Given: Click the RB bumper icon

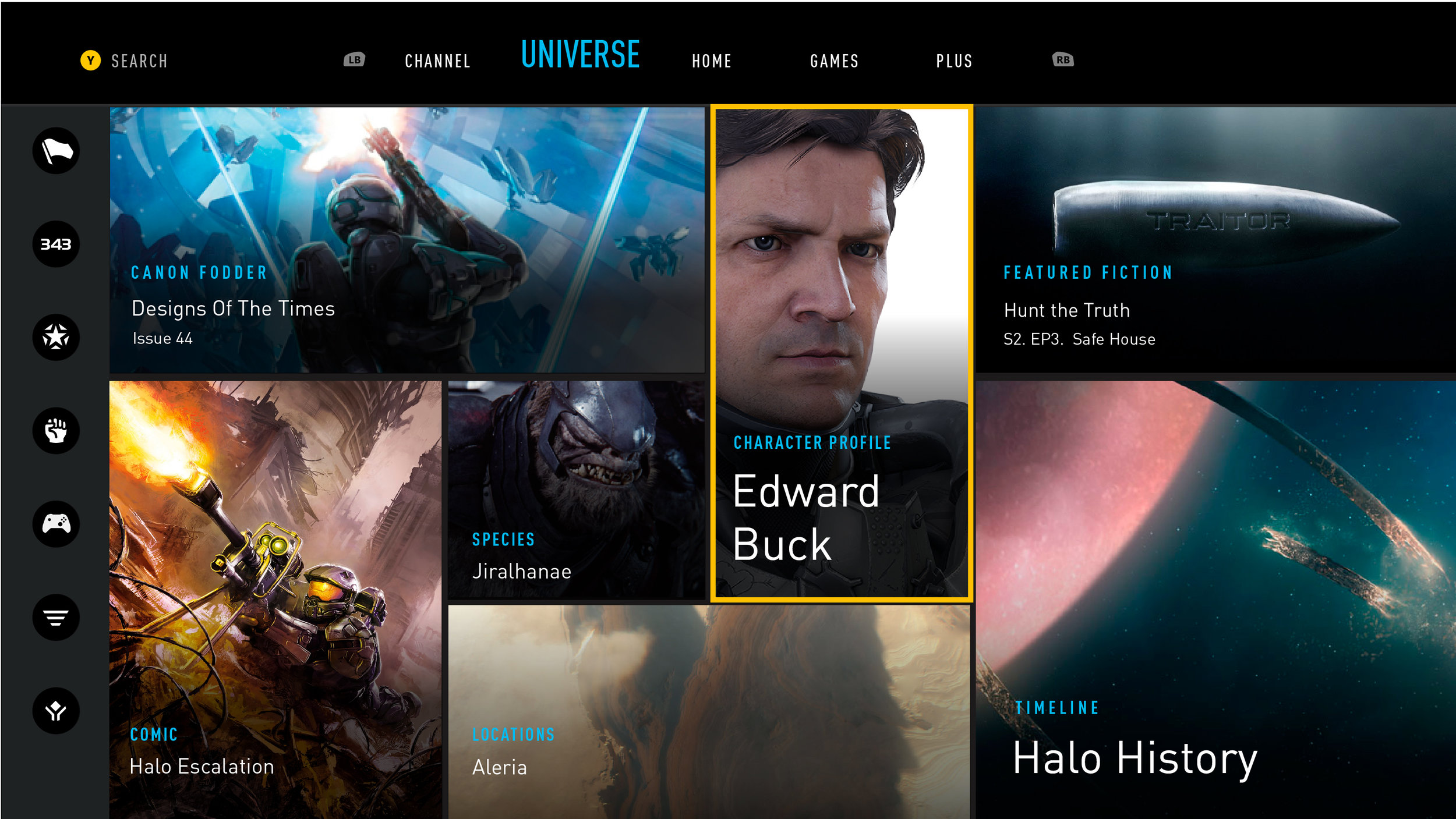Looking at the screenshot, I should pyautogui.click(x=1063, y=59).
